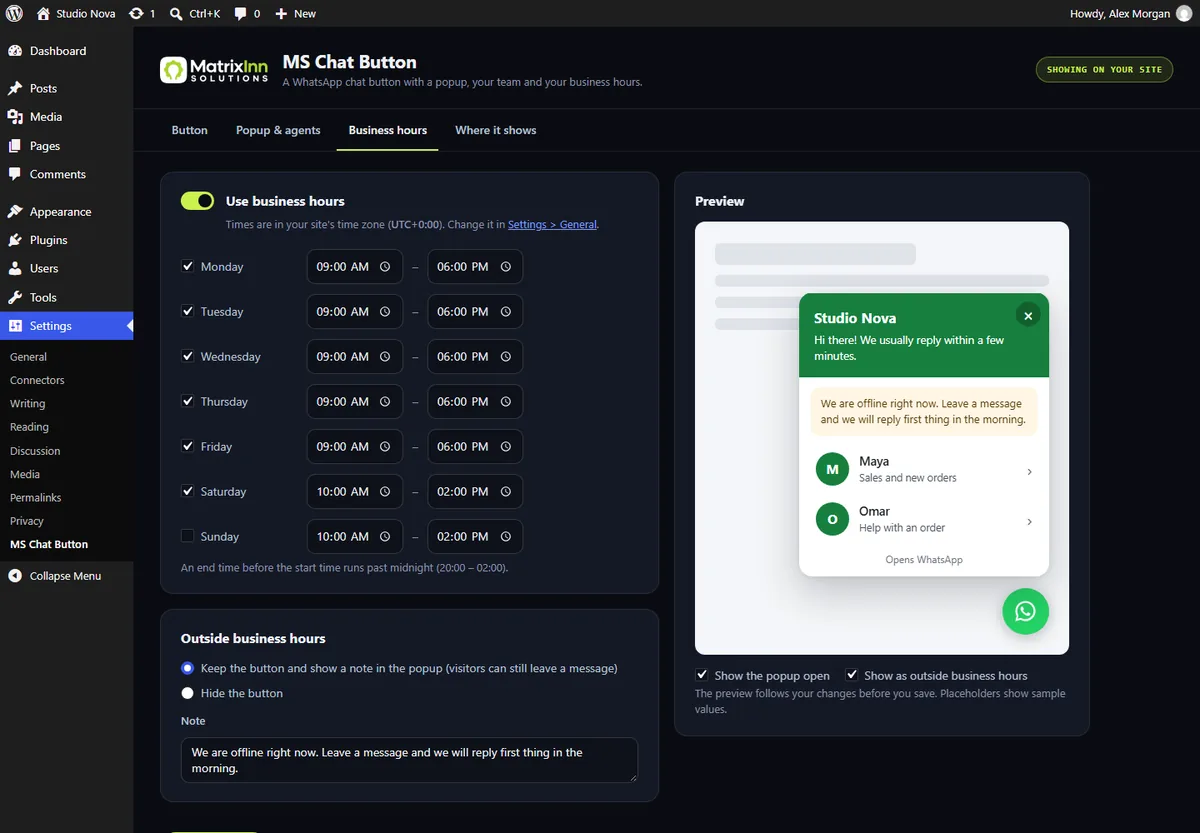The width and height of the screenshot is (1200, 833).
Task: Click the Media sidebar icon
Action: coord(15,117)
